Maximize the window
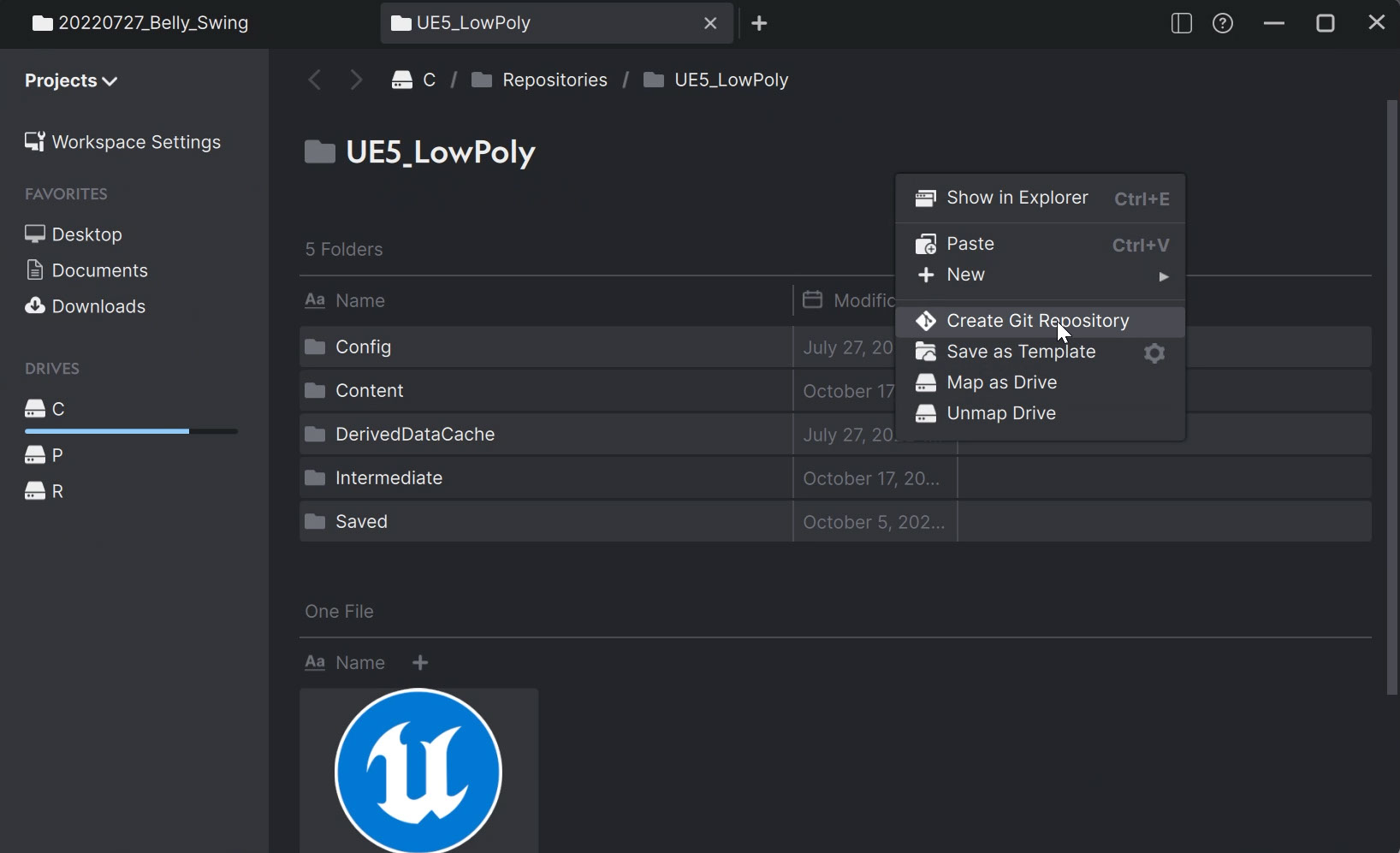The width and height of the screenshot is (1400, 853). point(1326,23)
